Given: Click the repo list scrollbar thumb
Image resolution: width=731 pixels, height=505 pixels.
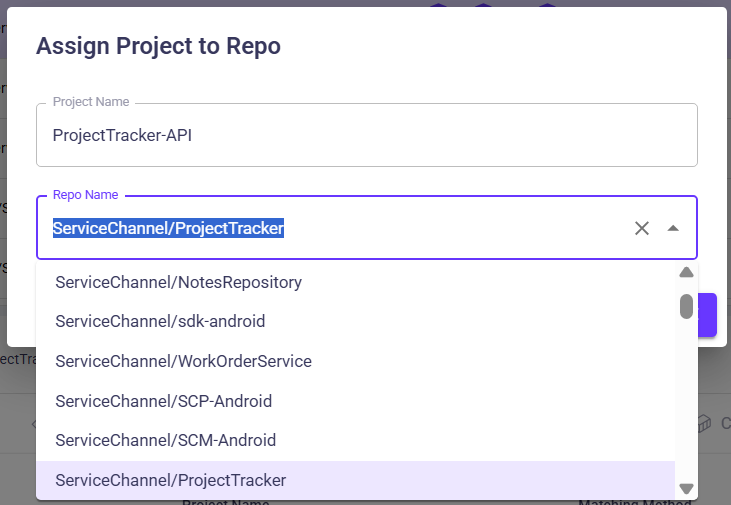Looking at the screenshot, I should click(686, 306).
